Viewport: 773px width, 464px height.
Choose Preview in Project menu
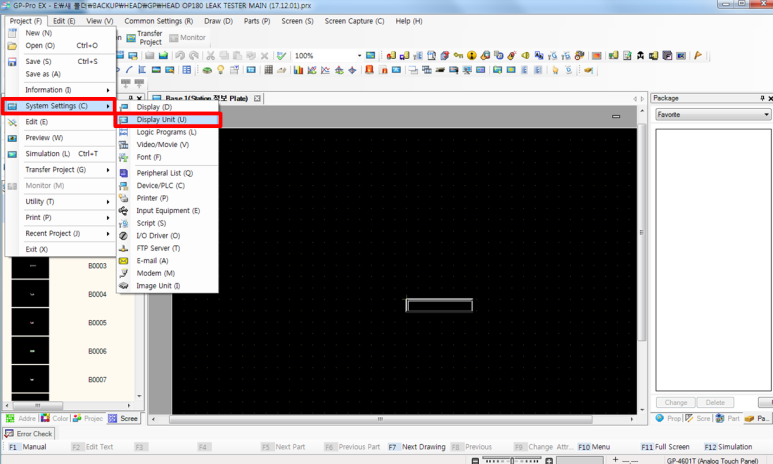tap(60, 138)
